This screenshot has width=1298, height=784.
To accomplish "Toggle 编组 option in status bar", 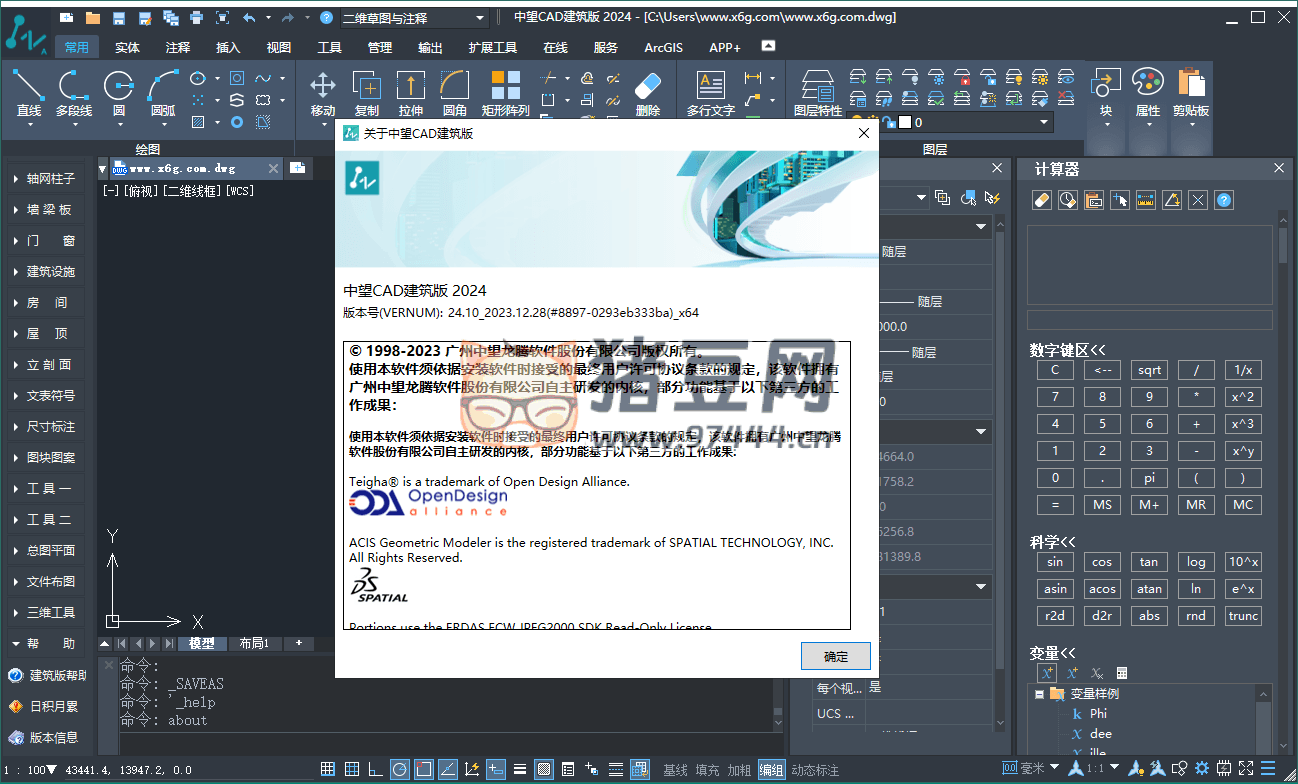I will click(771, 770).
